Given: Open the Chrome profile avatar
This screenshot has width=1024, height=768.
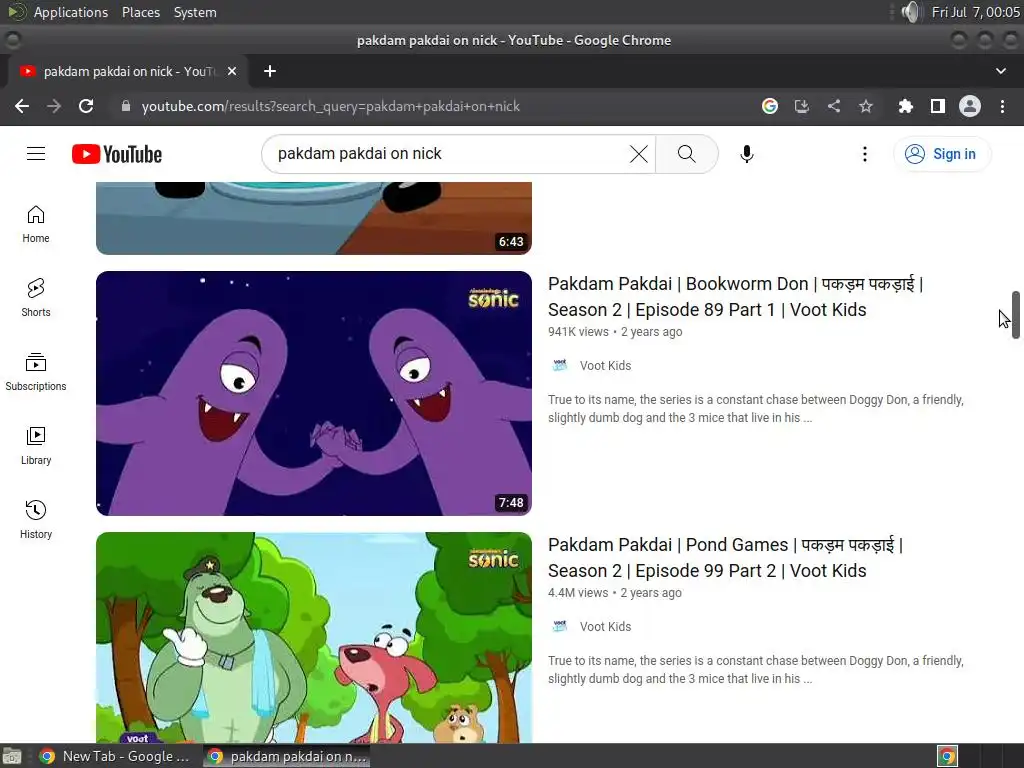Looking at the screenshot, I should point(970,106).
